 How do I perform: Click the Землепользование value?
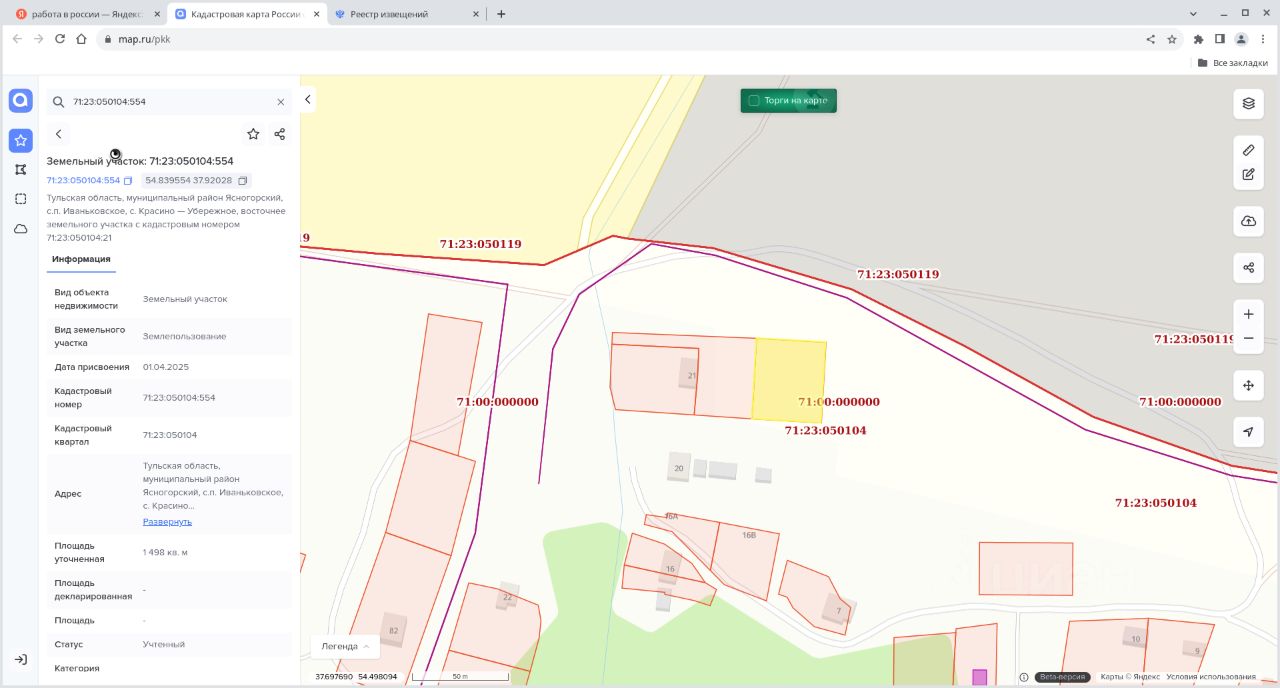point(185,336)
